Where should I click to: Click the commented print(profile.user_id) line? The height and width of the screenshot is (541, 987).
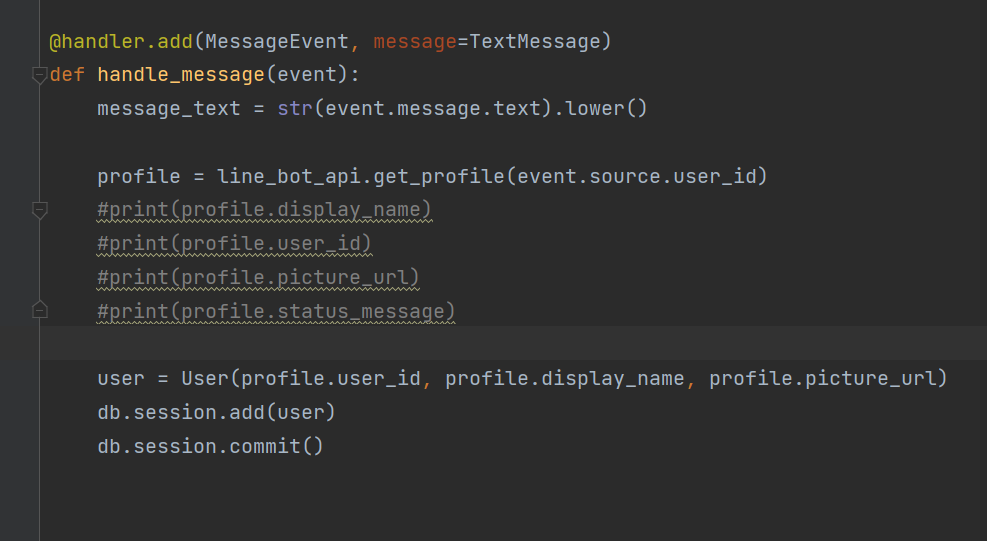click(234, 244)
